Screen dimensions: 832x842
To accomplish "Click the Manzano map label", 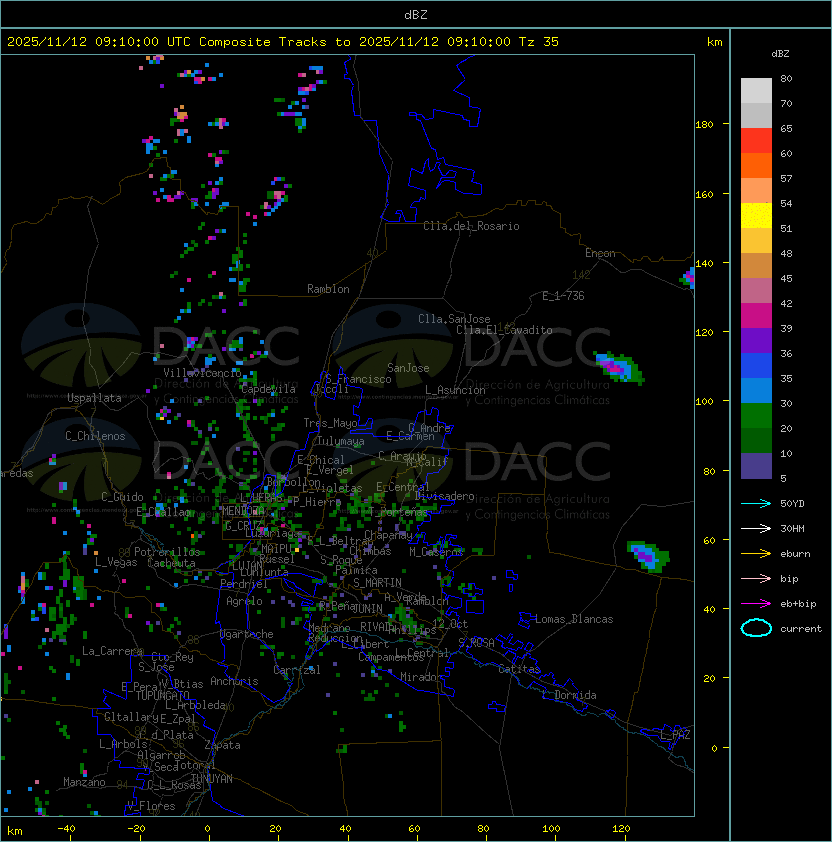I will [84, 782].
